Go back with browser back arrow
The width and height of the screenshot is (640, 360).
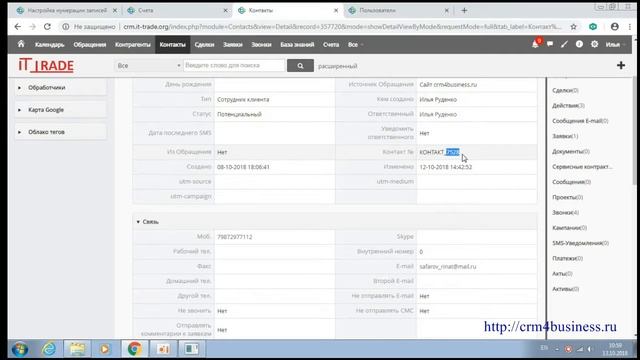[x=18, y=27]
